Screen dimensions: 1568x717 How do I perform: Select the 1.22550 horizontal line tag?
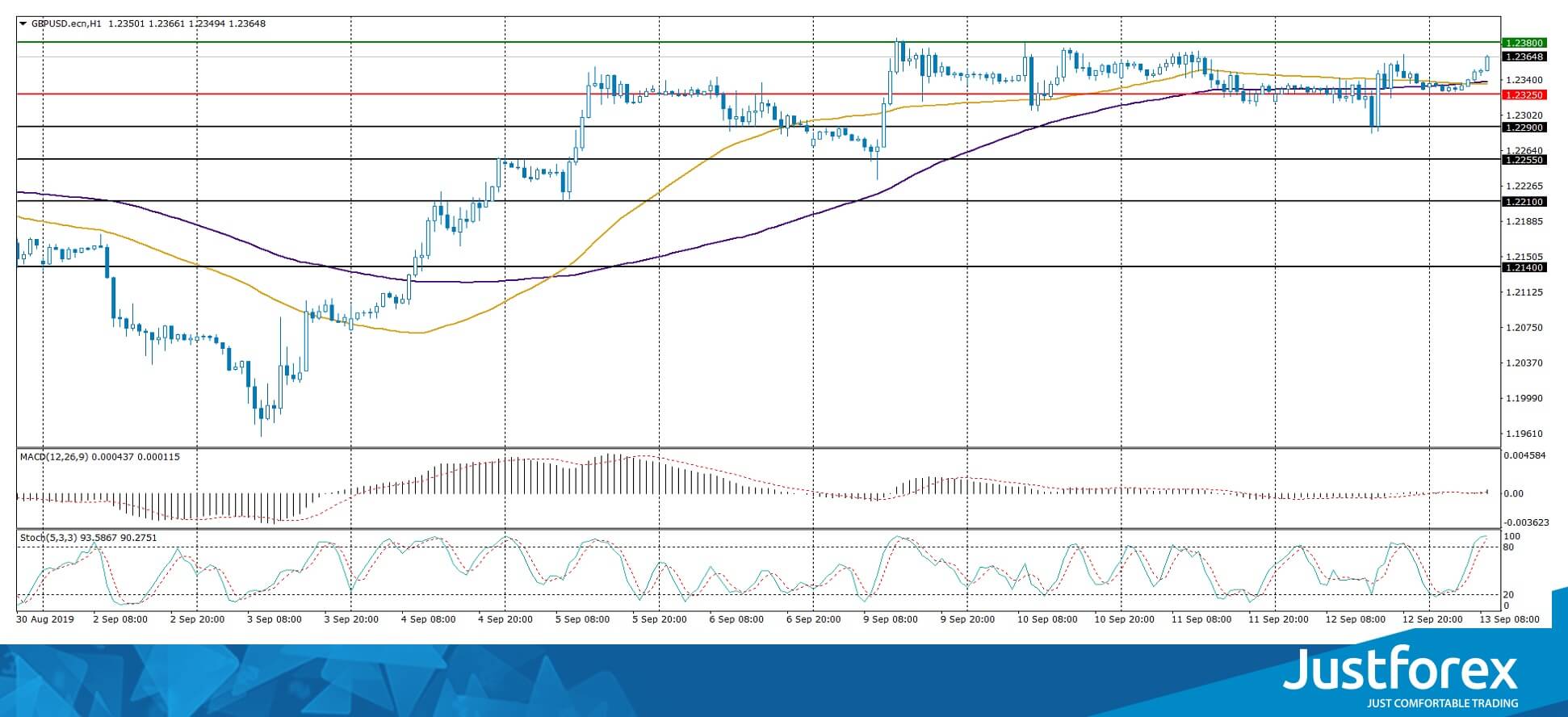pos(1523,160)
